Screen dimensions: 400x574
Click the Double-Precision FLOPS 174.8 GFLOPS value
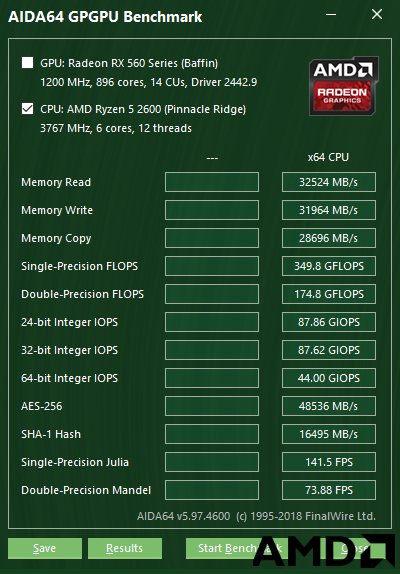coord(329,294)
